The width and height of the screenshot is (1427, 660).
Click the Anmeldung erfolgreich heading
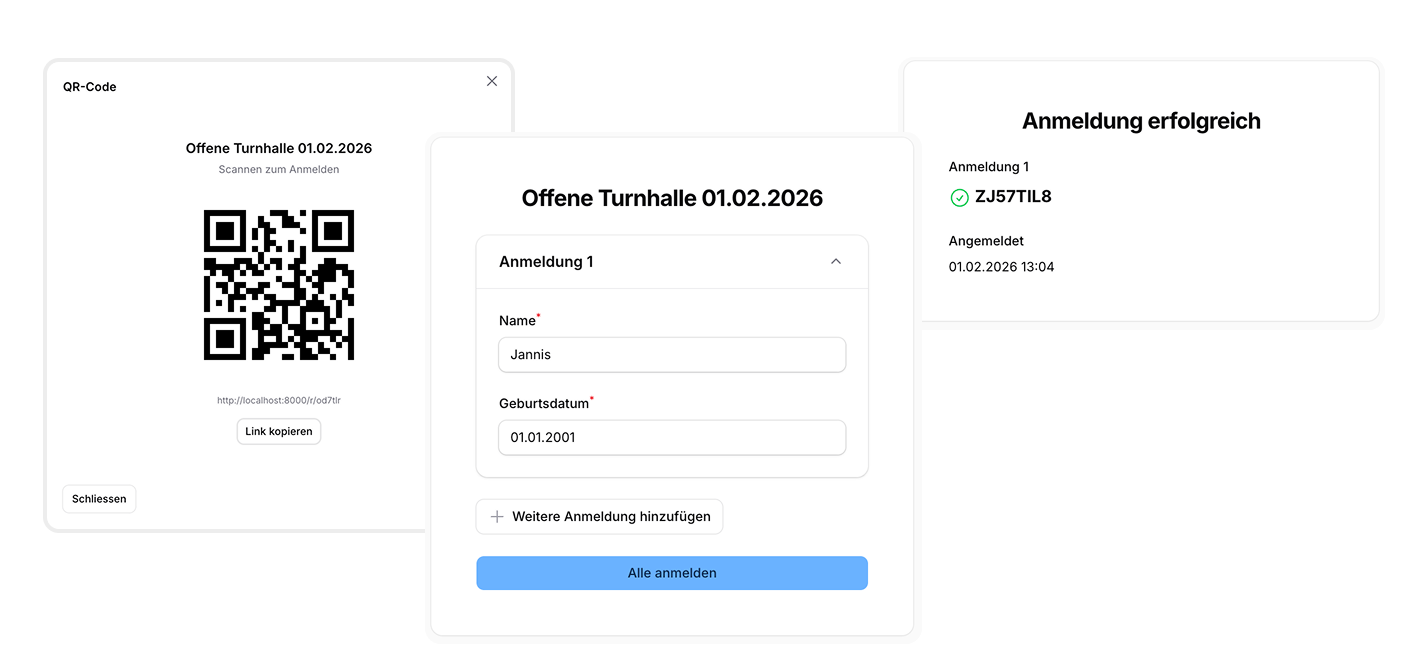point(1141,119)
